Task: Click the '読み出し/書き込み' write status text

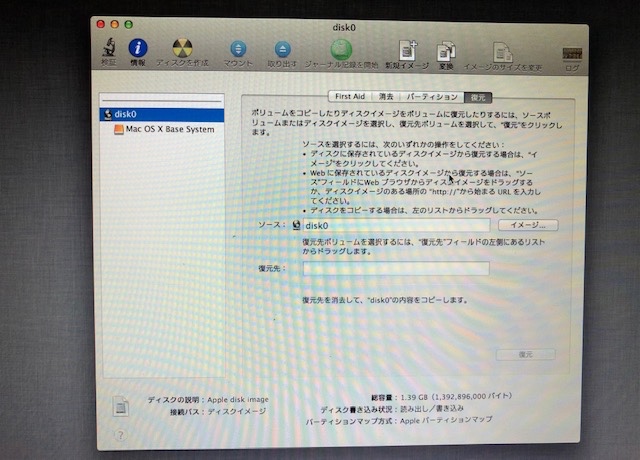Action: pyautogui.click(x=432, y=409)
